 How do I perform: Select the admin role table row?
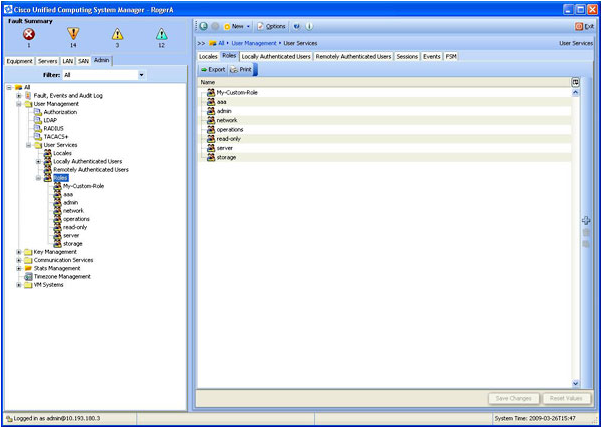click(384, 111)
